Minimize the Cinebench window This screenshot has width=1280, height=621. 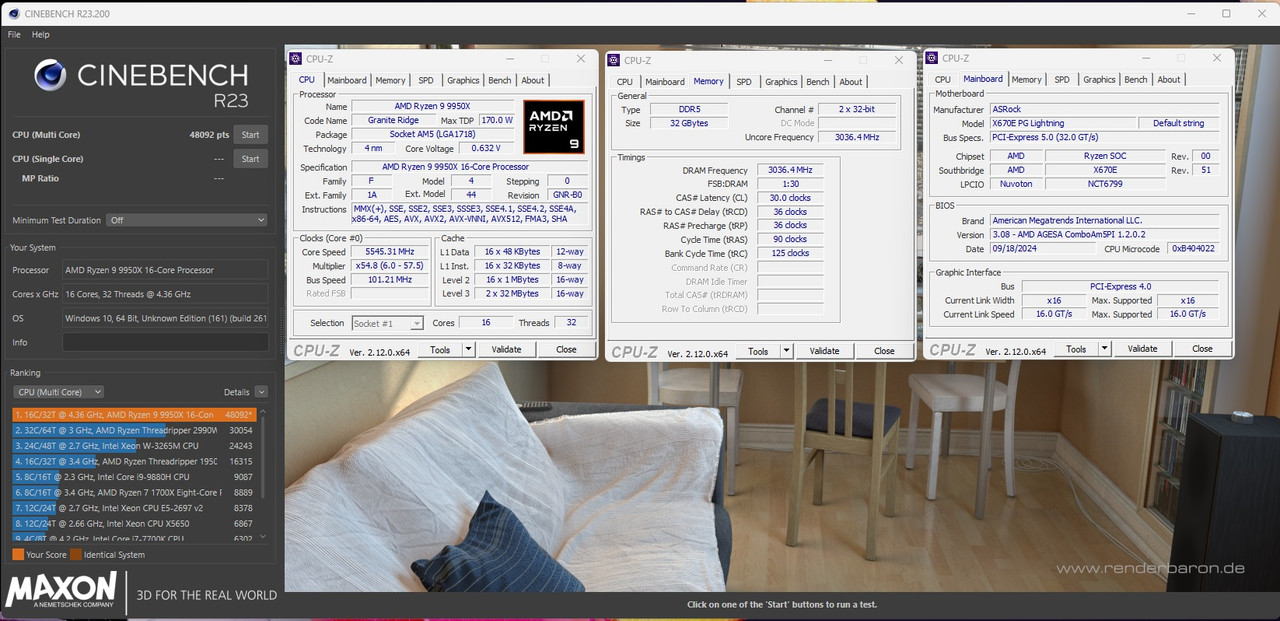coord(1192,13)
